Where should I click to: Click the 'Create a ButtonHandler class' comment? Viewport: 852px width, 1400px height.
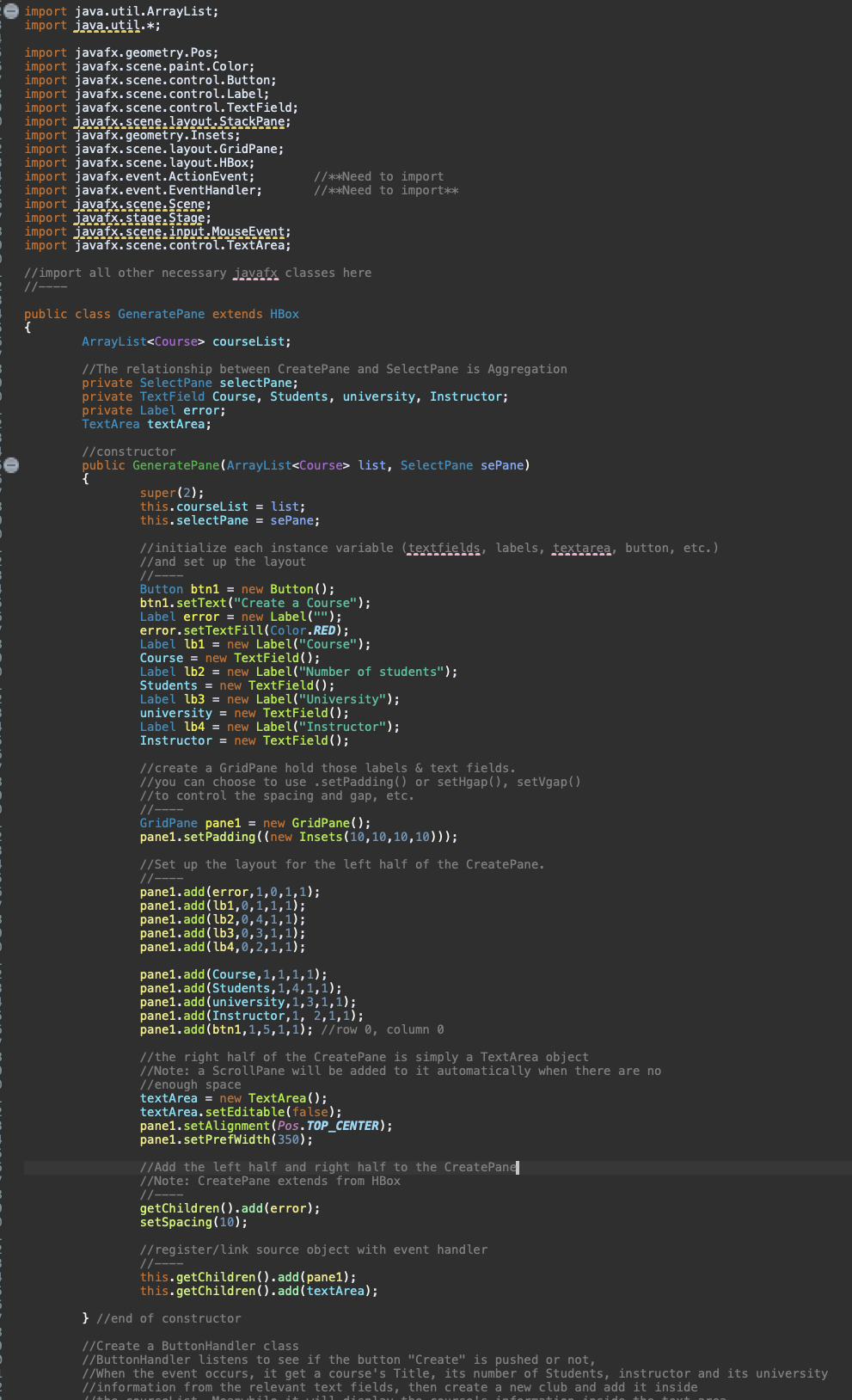point(190,1346)
